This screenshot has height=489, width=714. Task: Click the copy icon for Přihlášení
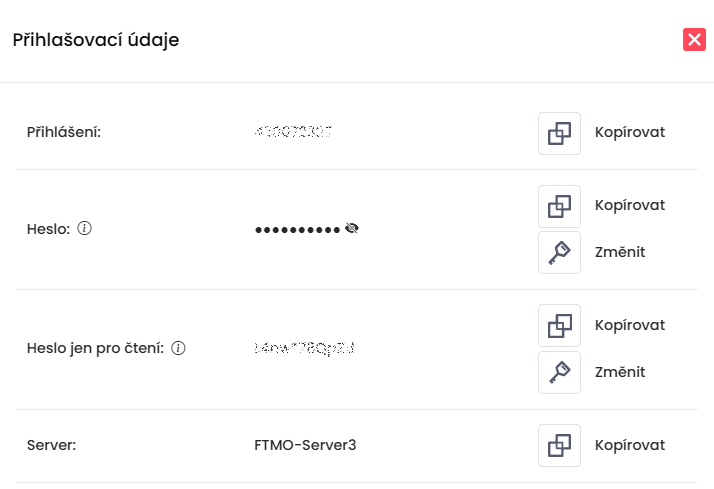[x=559, y=132]
